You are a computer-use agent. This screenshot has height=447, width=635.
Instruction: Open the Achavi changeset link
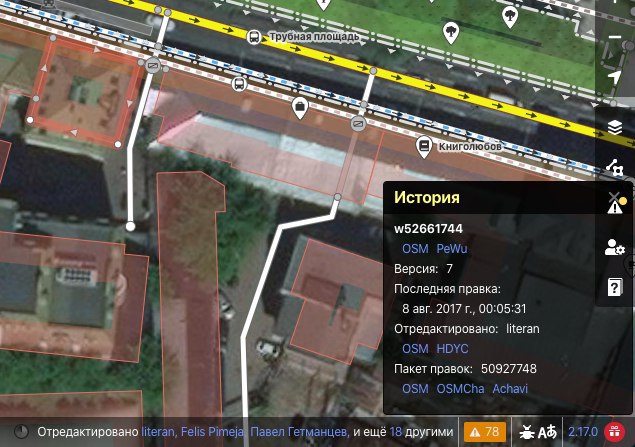coord(510,389)
